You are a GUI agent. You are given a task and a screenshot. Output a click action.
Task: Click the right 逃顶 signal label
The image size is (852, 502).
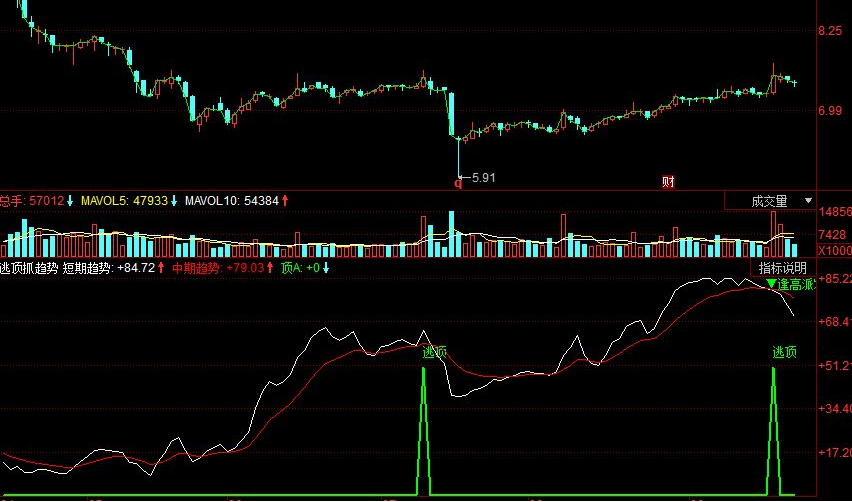pos(784,352)
